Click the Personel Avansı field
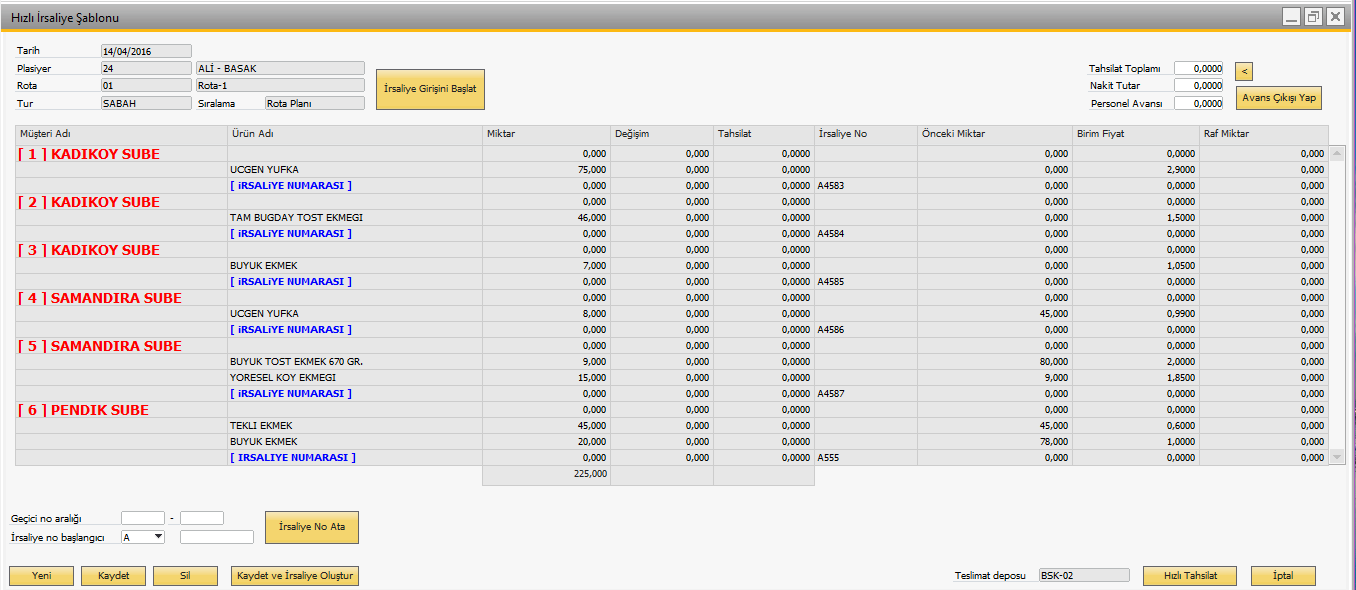 click(1198, 103)
